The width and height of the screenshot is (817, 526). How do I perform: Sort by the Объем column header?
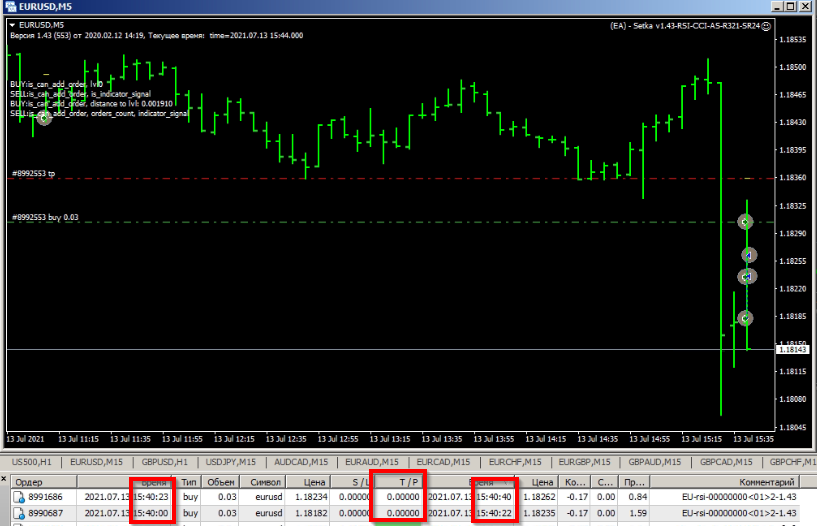click(x=221, y=482)
